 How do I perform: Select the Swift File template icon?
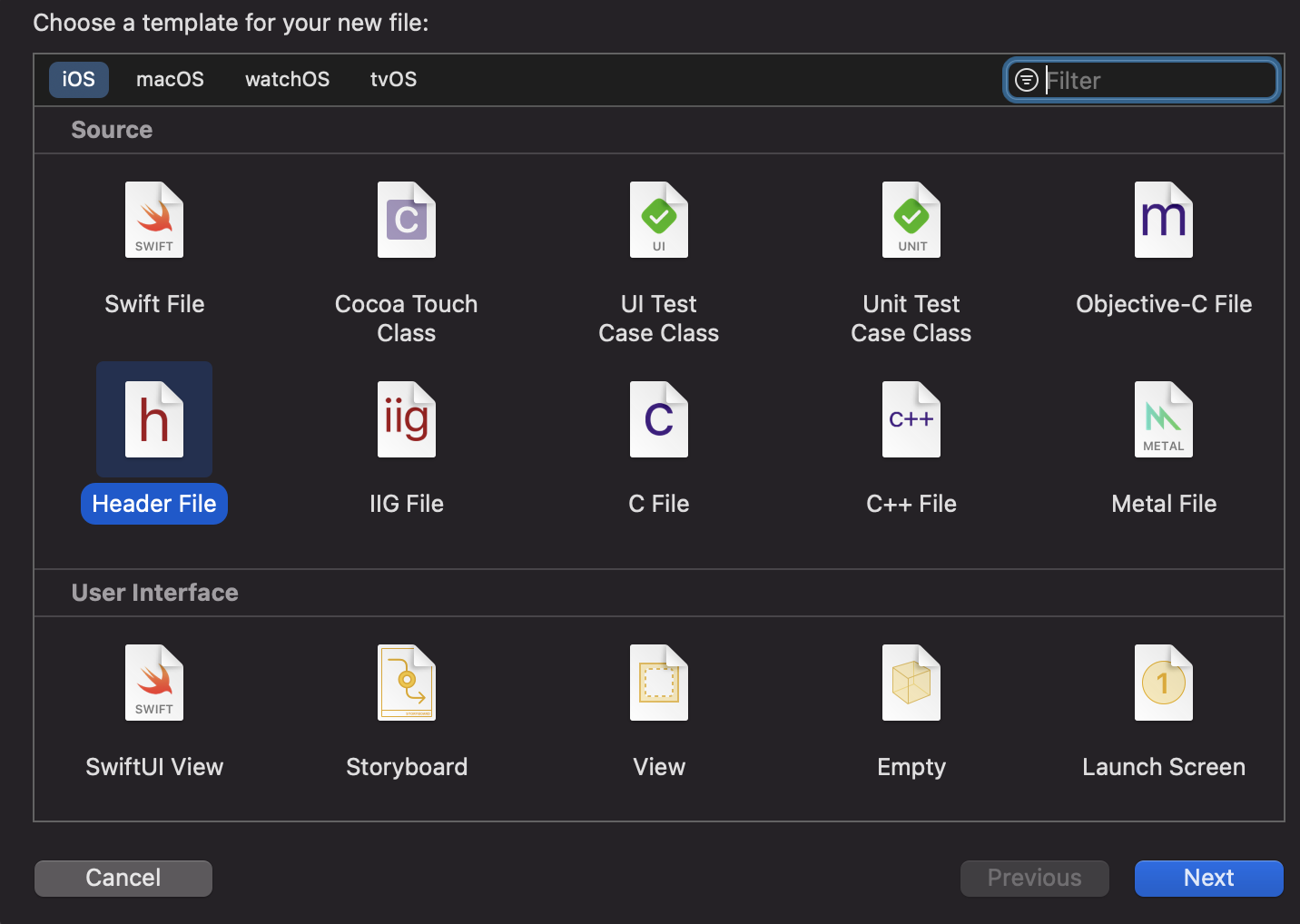tap(154, 220)
